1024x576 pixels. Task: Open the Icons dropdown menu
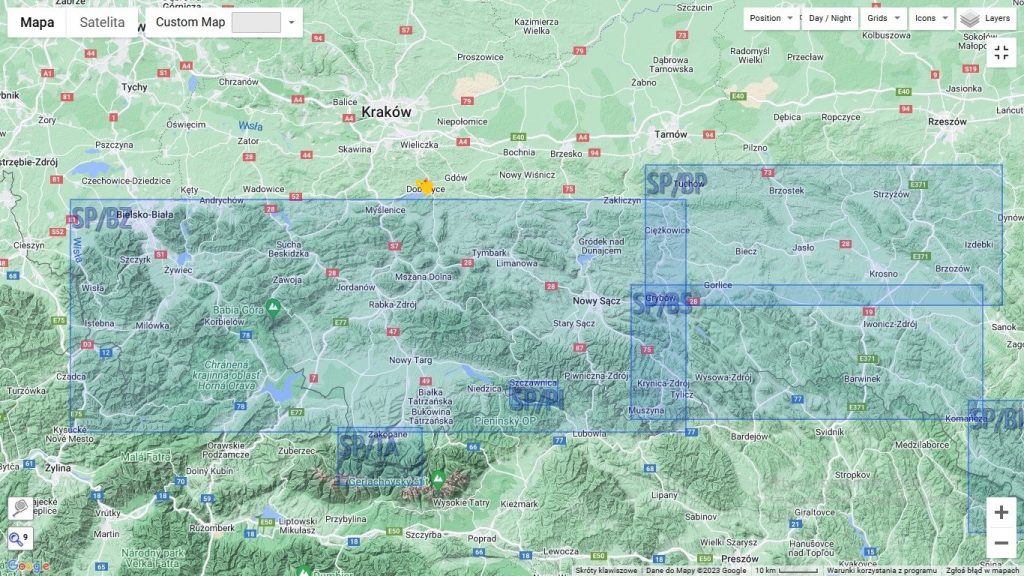pos(931,18)
